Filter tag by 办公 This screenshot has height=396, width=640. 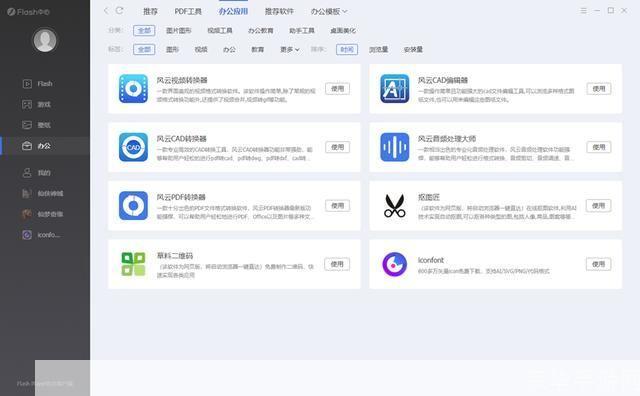(x=229, y=49)
